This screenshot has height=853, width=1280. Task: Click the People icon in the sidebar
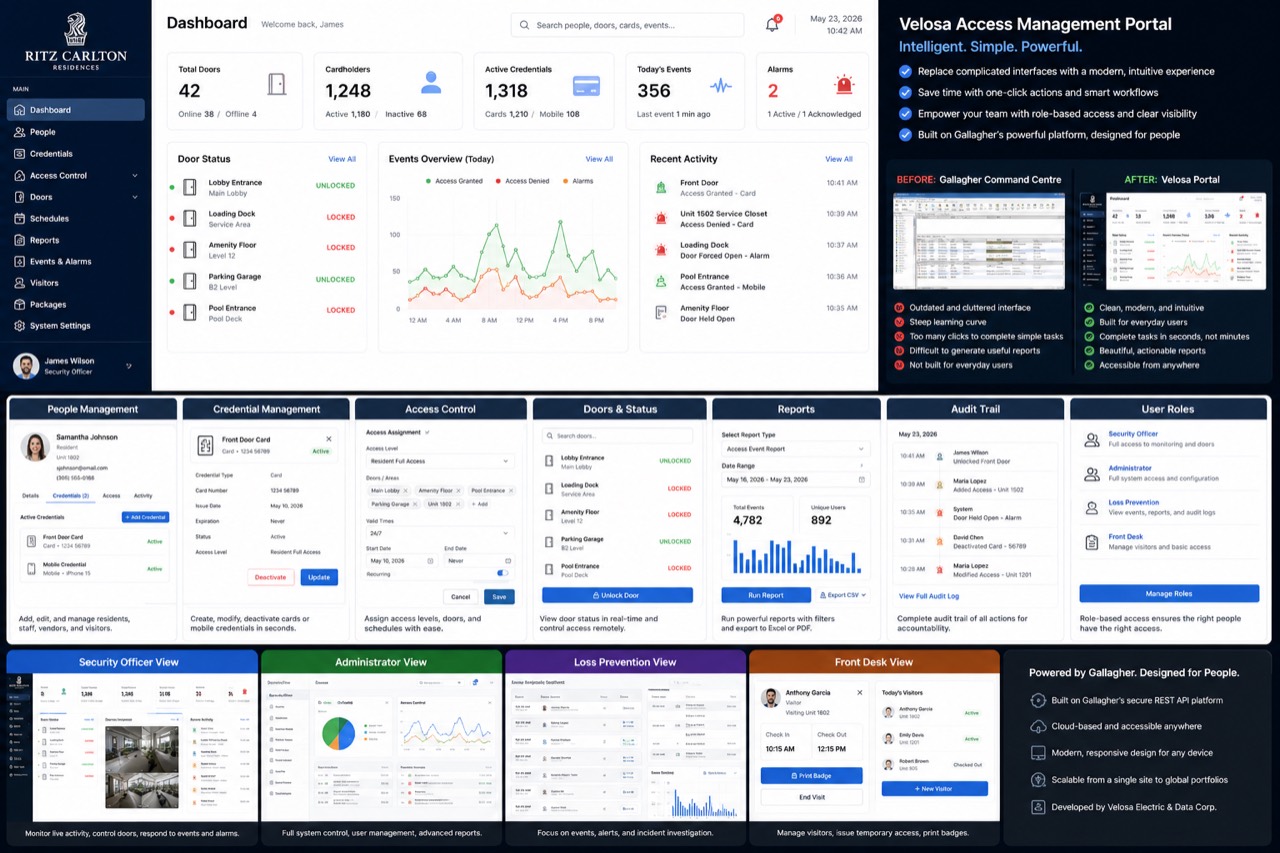19,132
